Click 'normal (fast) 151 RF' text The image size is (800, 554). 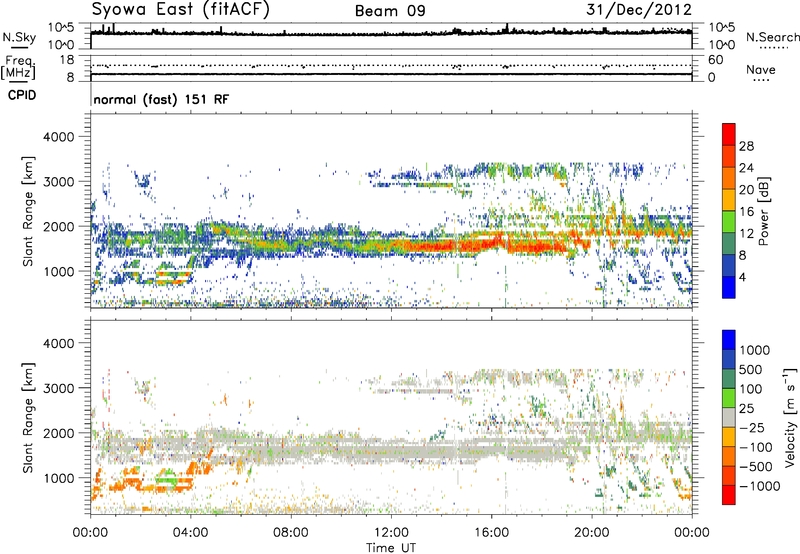[x=161, y=99]
